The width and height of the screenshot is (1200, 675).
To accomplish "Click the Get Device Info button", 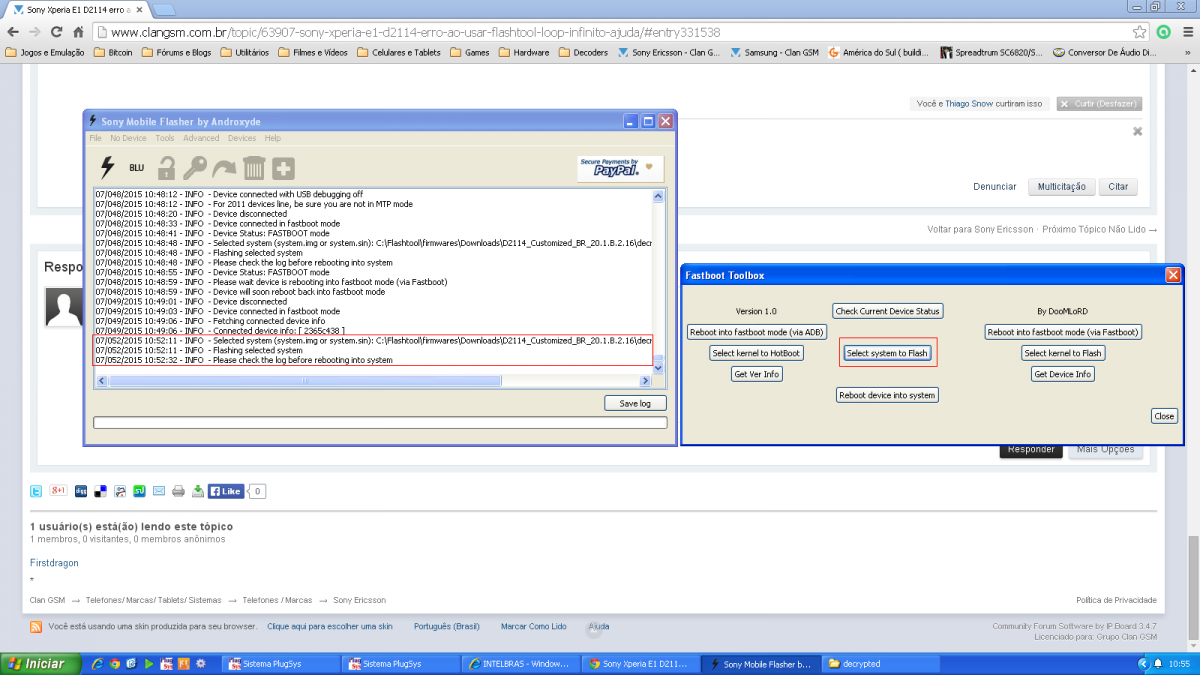I will [x=1063, y=374].
